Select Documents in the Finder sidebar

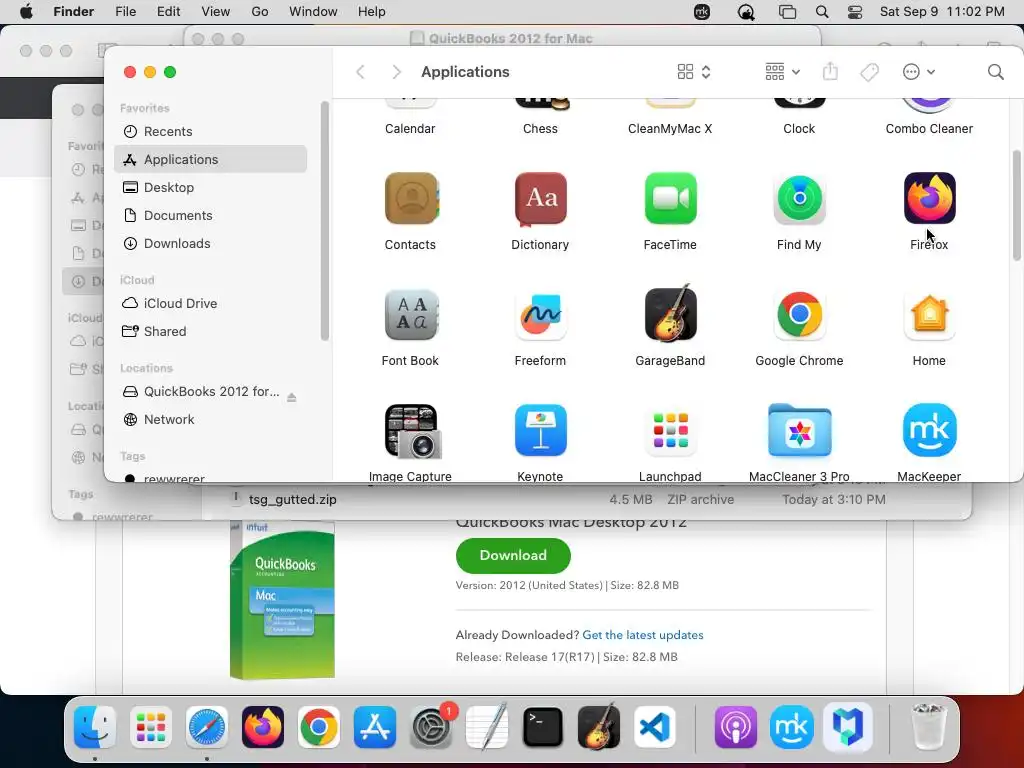point(210,216)
